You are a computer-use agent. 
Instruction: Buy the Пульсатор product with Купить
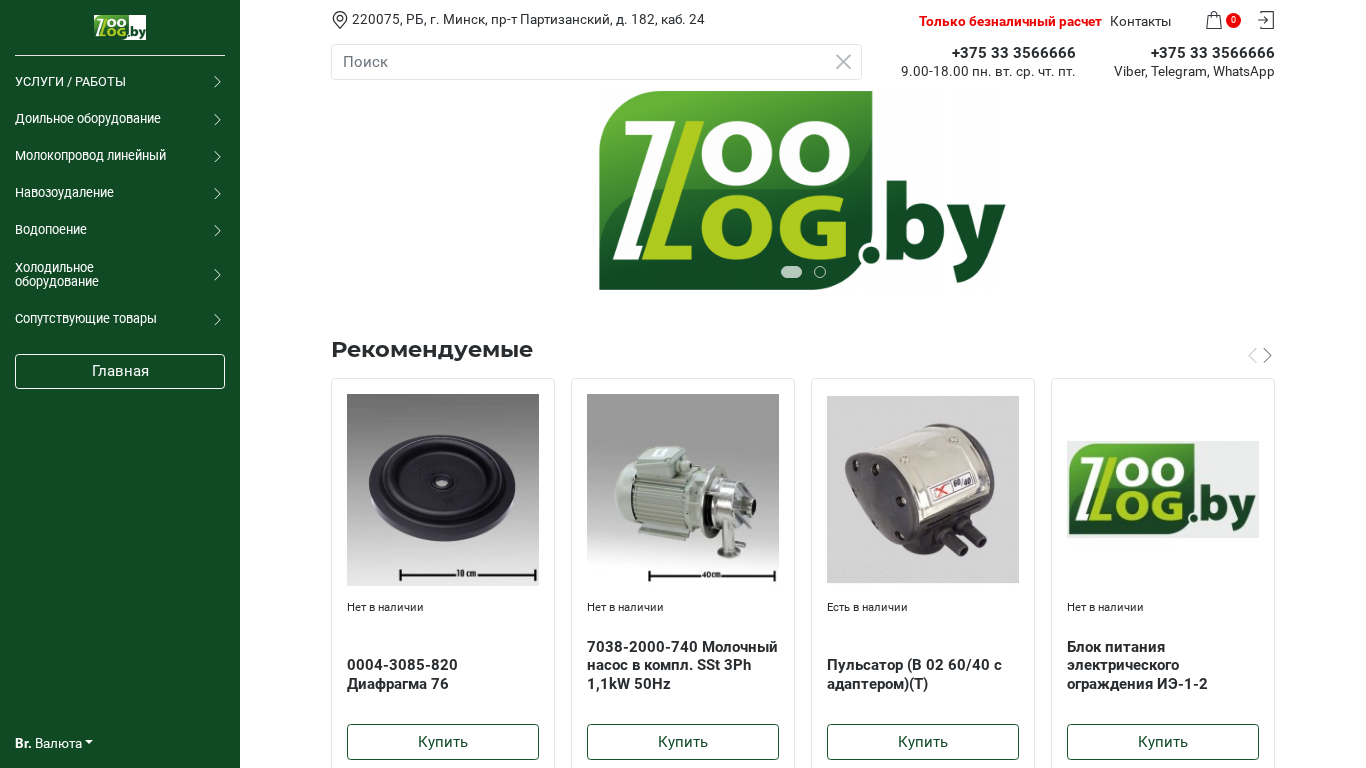tap(923, 742)
